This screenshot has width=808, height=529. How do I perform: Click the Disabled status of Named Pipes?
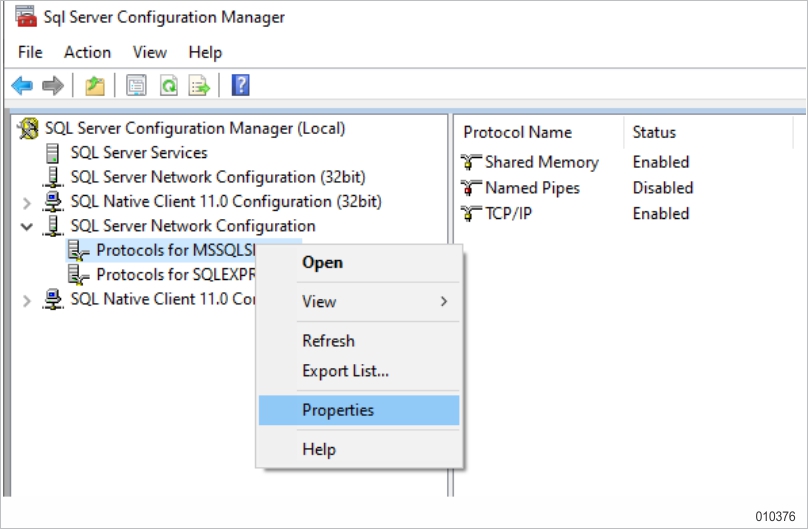tap(663, 188)
